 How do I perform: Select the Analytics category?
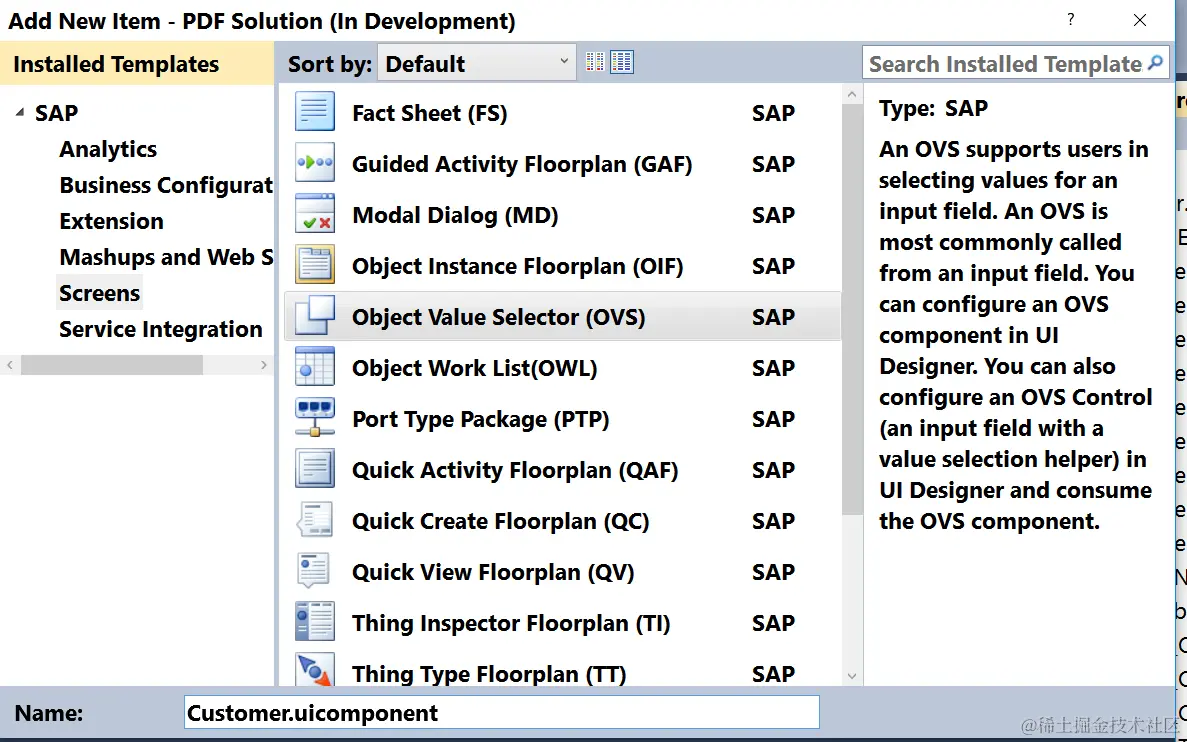coord(108,149)
